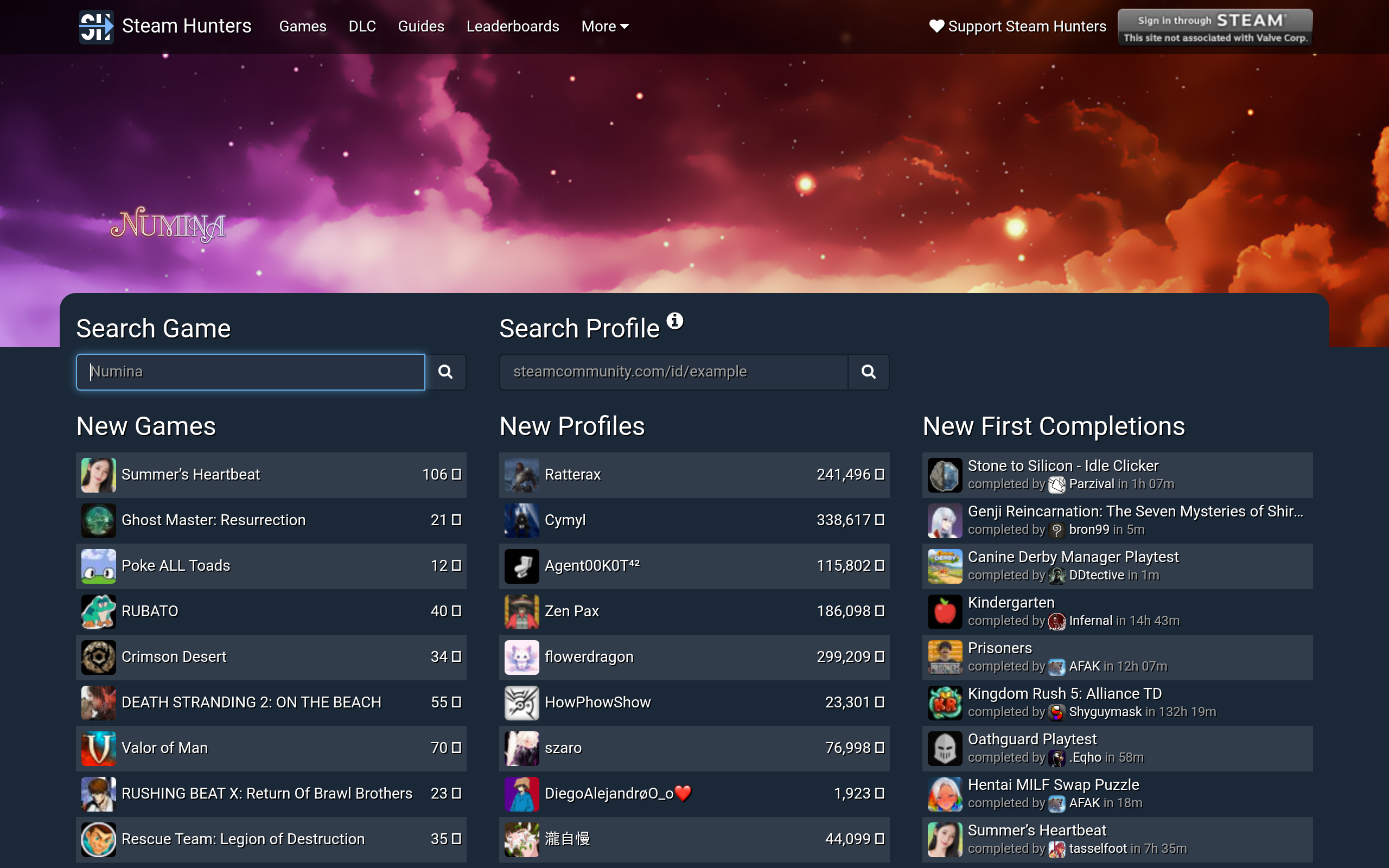Open Summer's Heartbeat game icon in New Games
The width and height of the screenshot is (1389, 868).
click(x=98, y=475)
